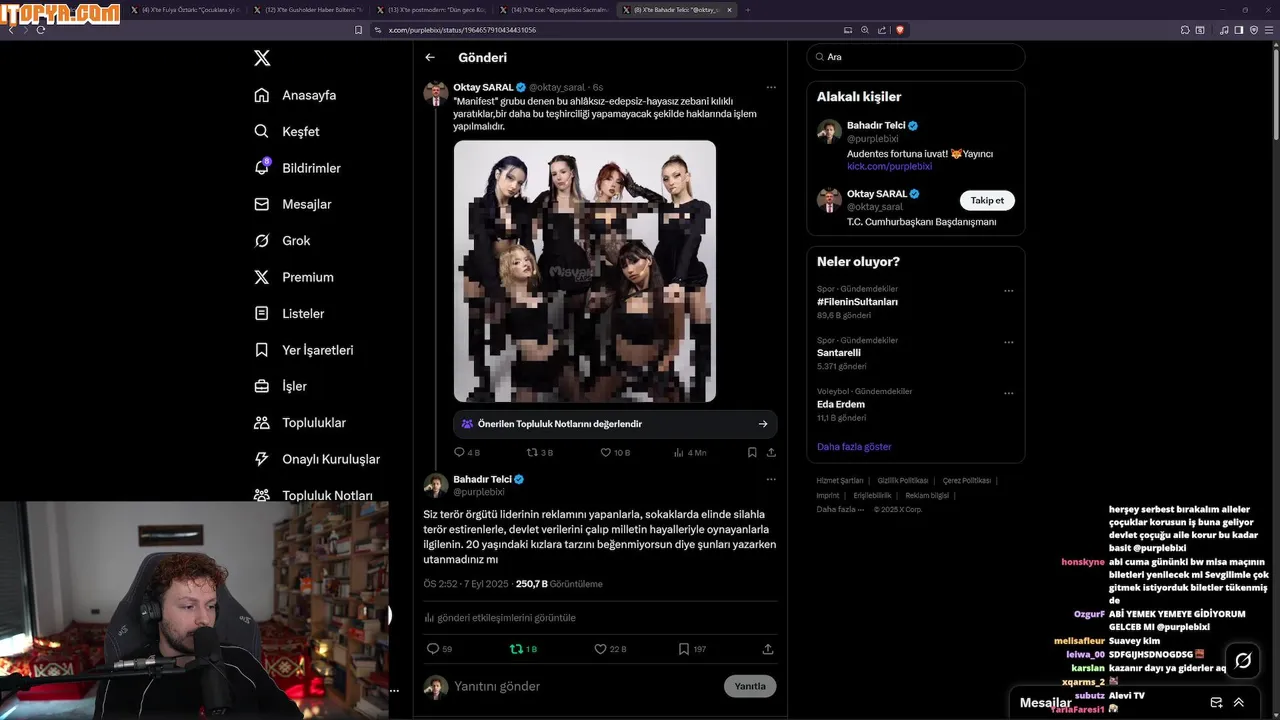
Task: Open Topluluk Notları in sidebar
Action: [x=313, y=495]
